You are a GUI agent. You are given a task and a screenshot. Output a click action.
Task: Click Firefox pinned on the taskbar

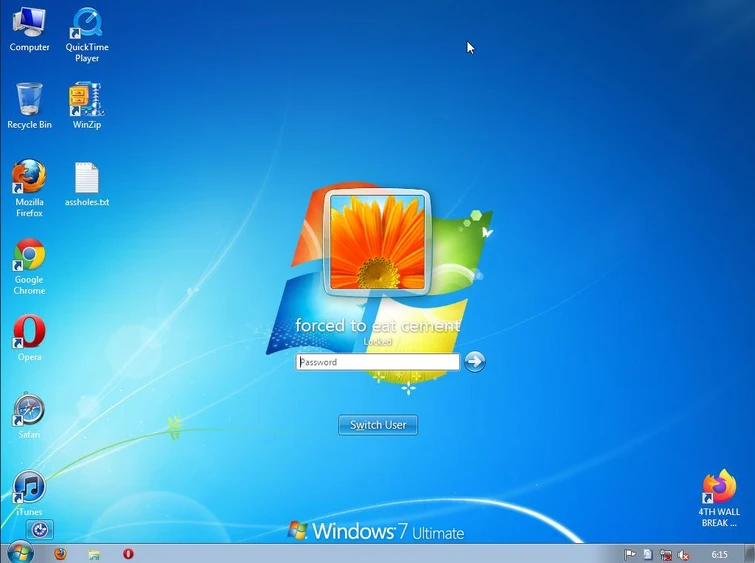pos(60,554)
